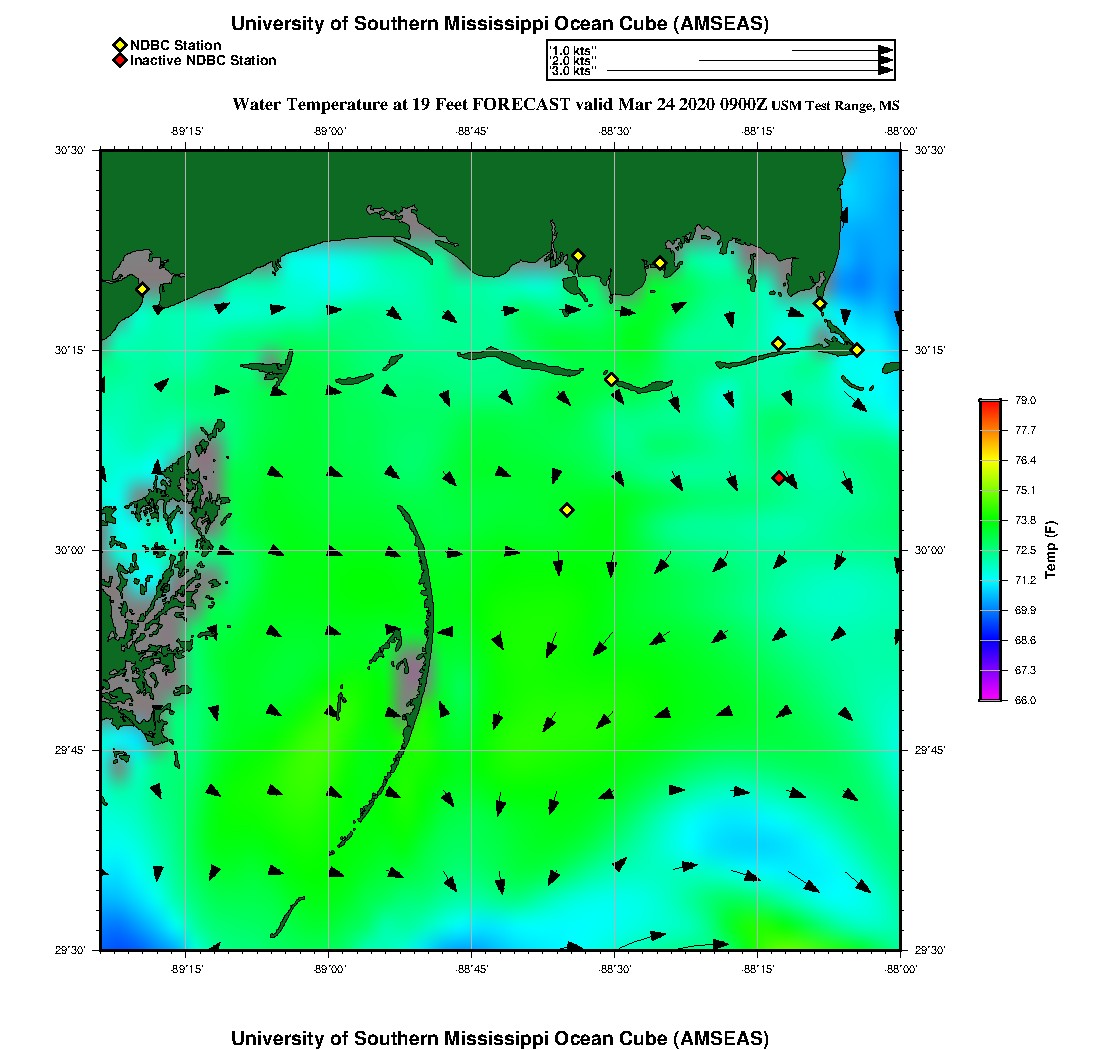Screen dimensions: 1100x1050
Task: Click the 72.5 color bar value
Action: click(x=1025, y=550)
